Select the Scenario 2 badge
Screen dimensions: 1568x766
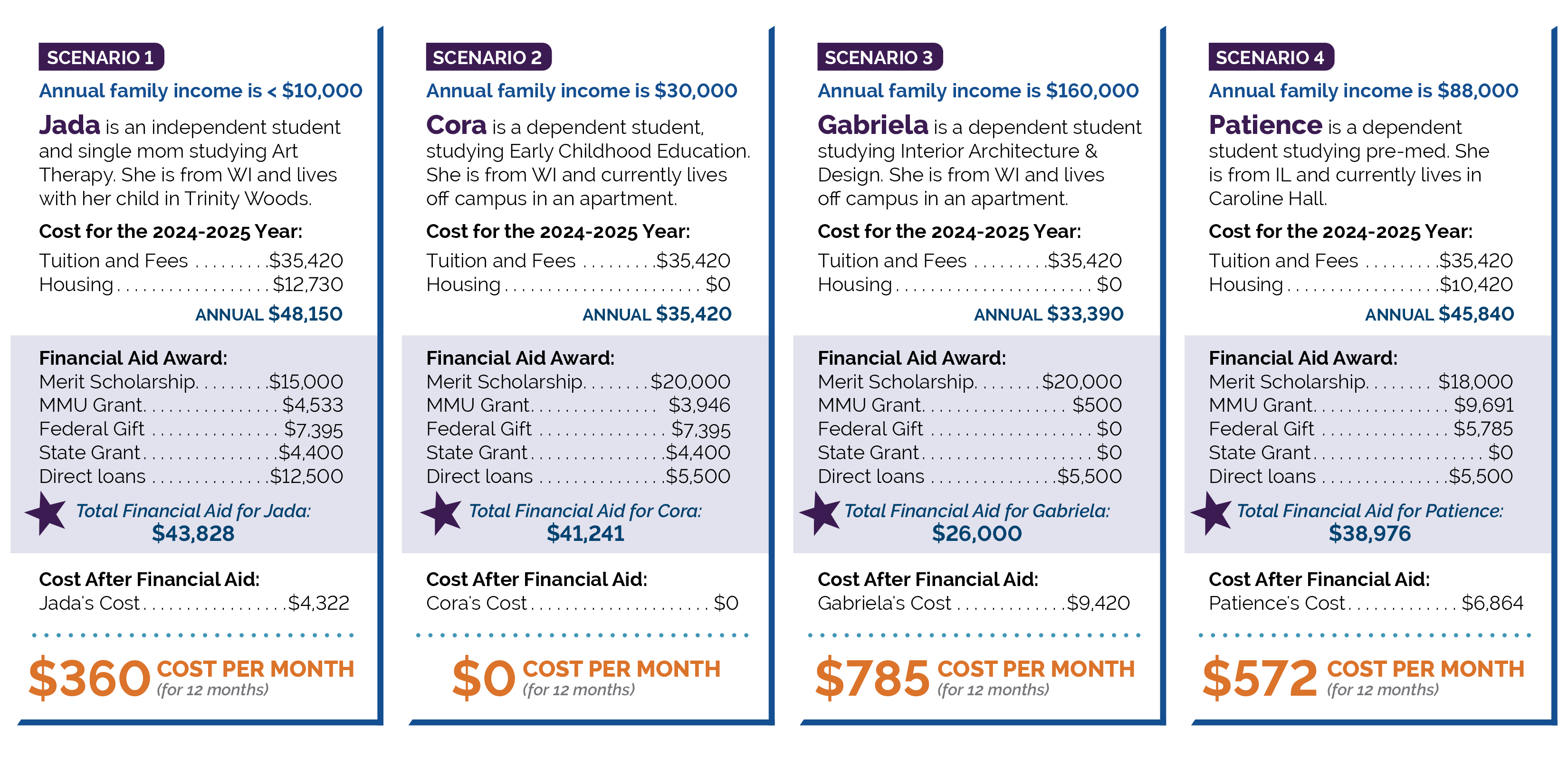tap(488, 57)
